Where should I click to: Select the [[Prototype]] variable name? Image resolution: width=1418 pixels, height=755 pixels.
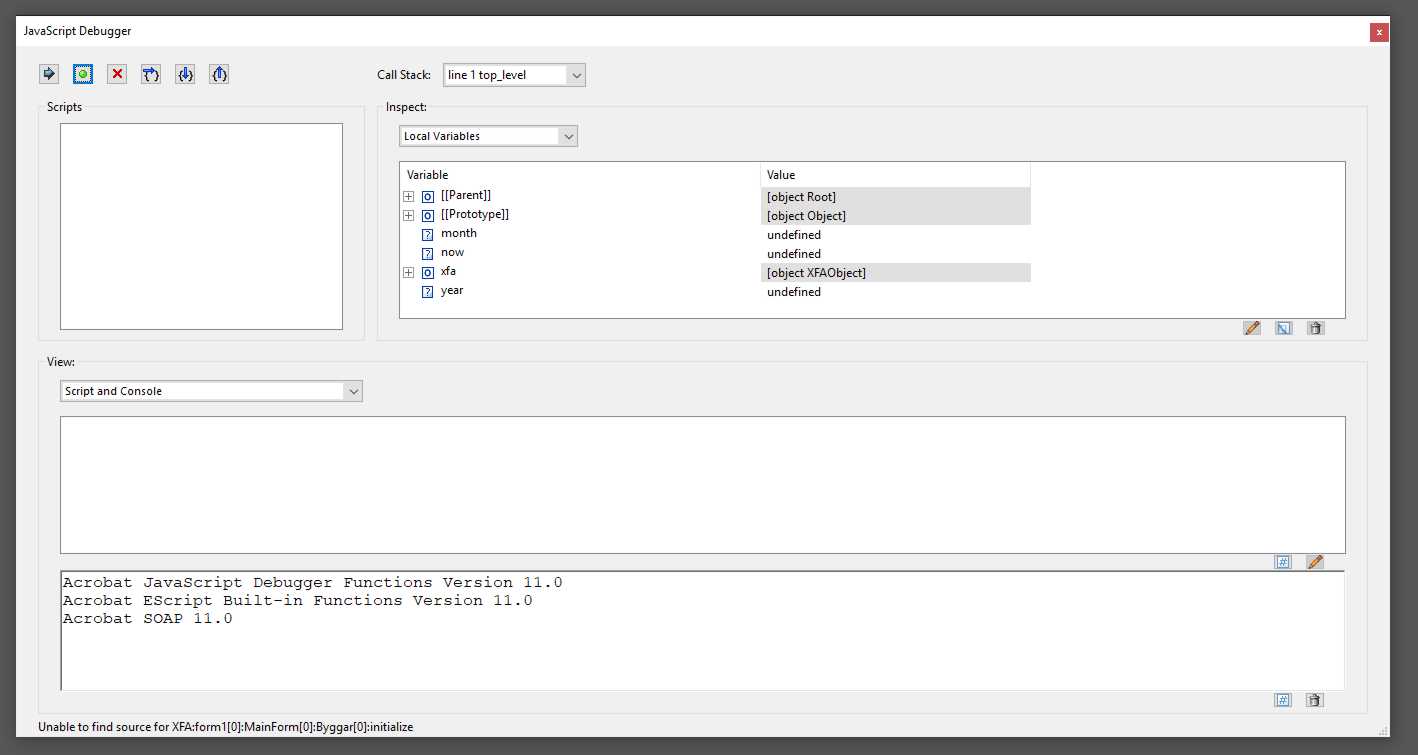tap(475, 215)
